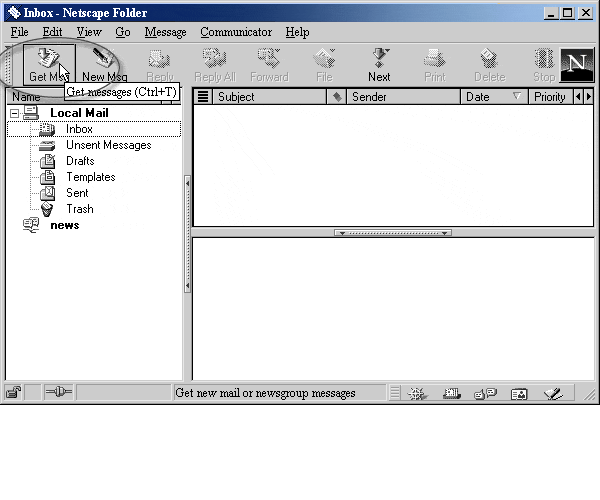
Task: Click the Reply toolbar icon
Action: point(160,65)
